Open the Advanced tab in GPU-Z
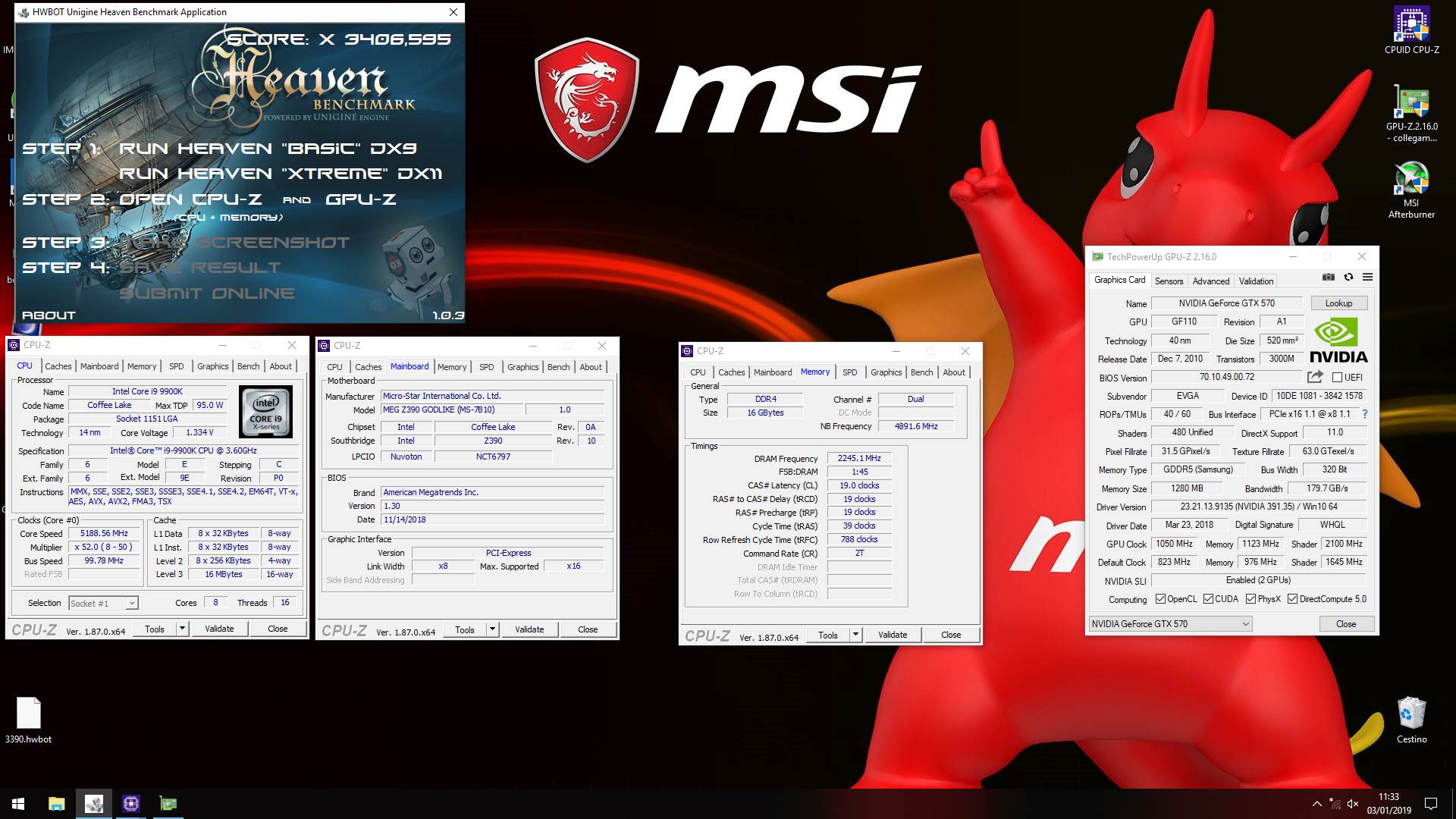The height and width of the screenshot is (819, 1456). tap(1211, 281)
